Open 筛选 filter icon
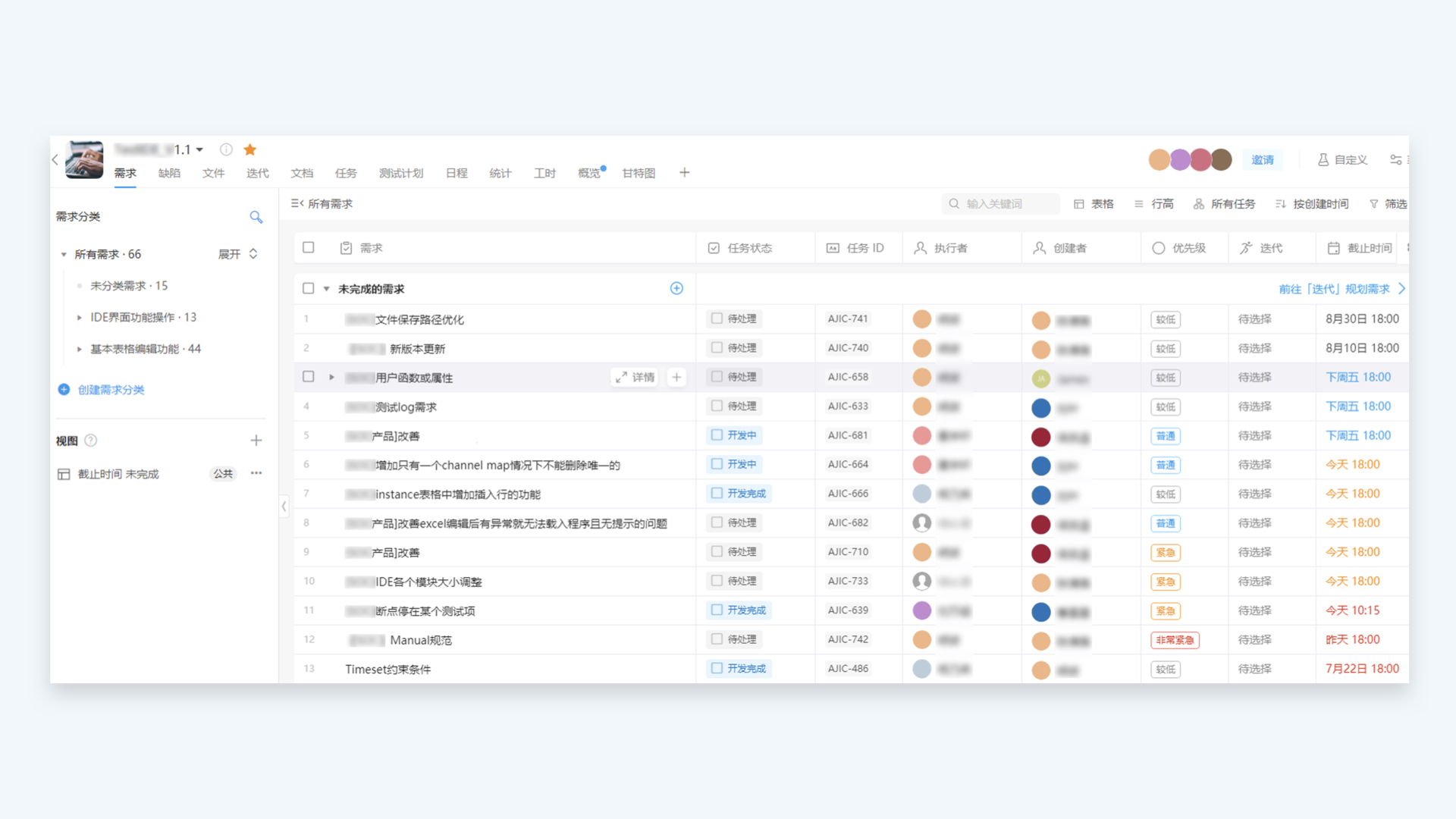Viewport: 1456px width, 819px height. pos(1373,204)
